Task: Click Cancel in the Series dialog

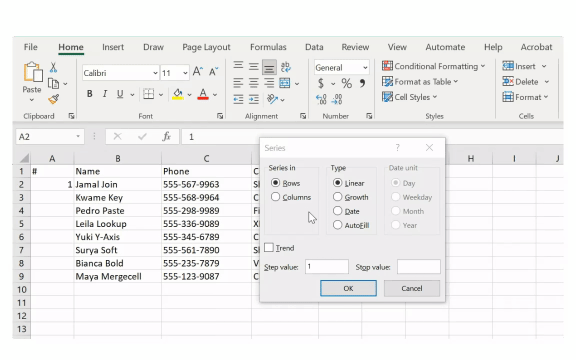Action: [x=412, y=288]
